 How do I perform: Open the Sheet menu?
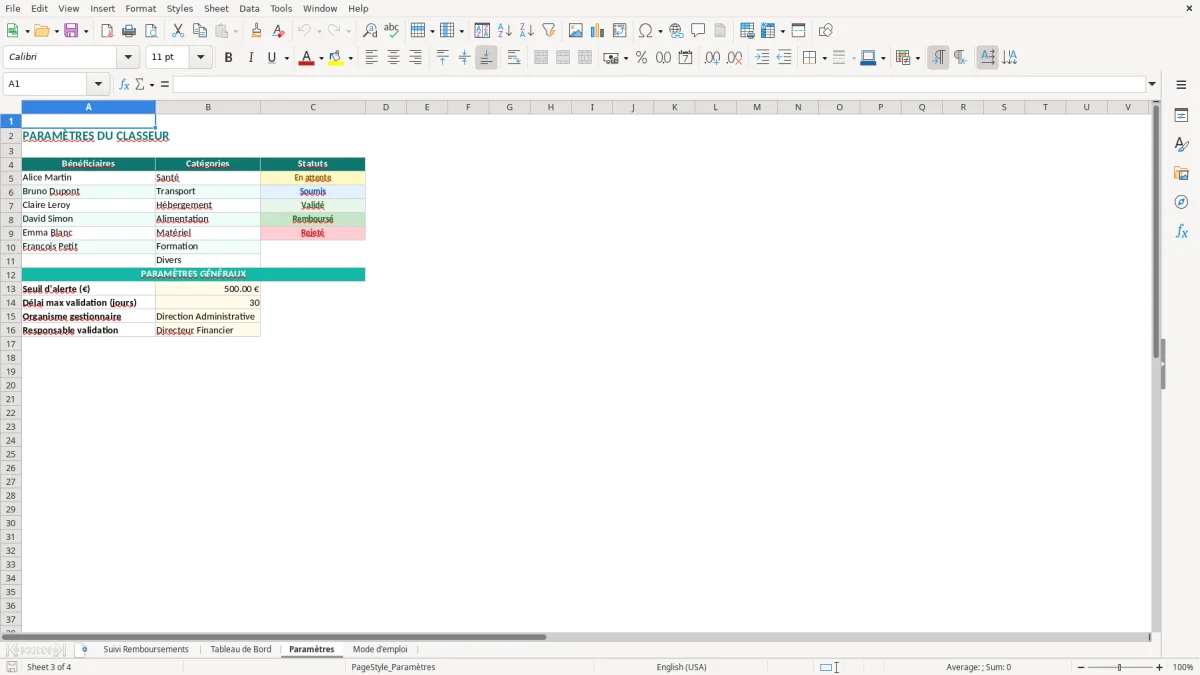tap(216, 9)
